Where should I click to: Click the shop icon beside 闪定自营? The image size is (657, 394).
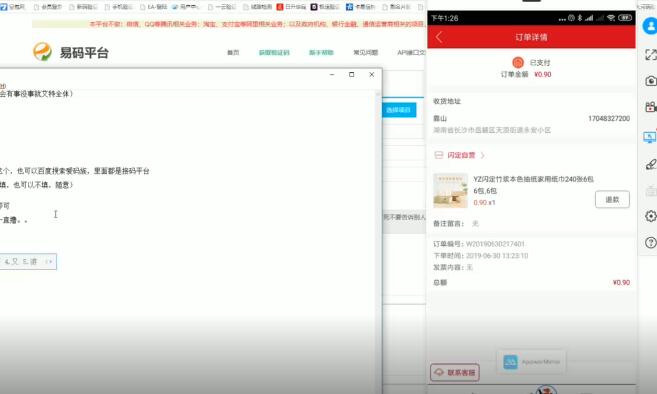(x=439, y=155)
